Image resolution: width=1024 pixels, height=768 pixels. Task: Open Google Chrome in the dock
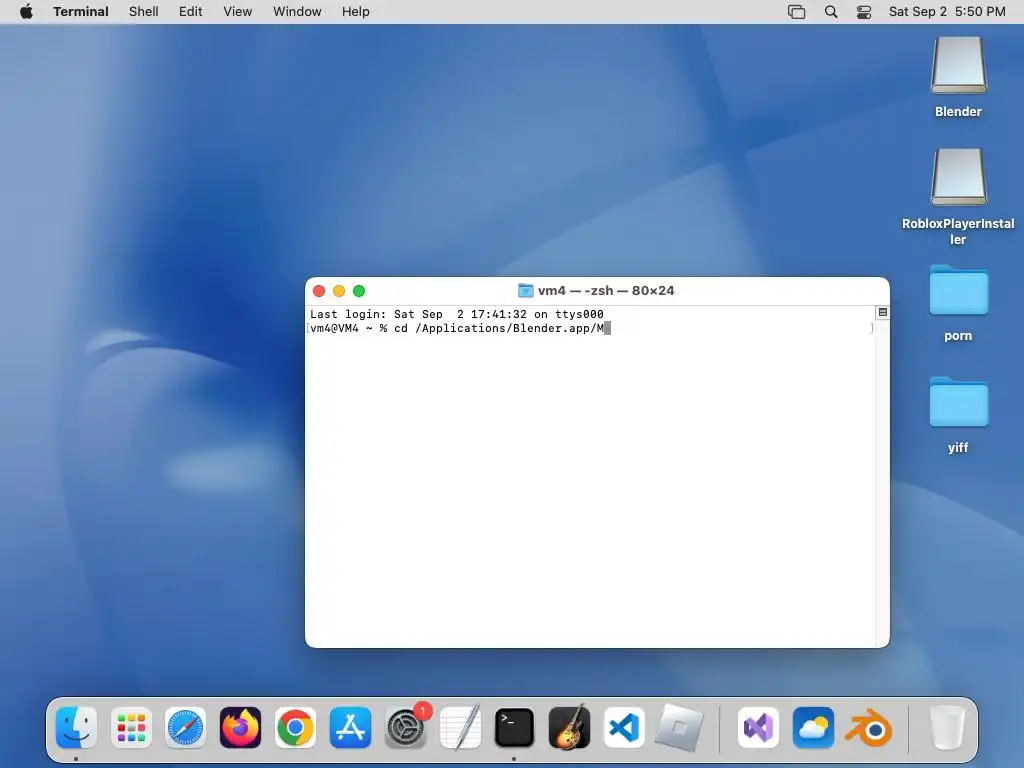(295, 728)
